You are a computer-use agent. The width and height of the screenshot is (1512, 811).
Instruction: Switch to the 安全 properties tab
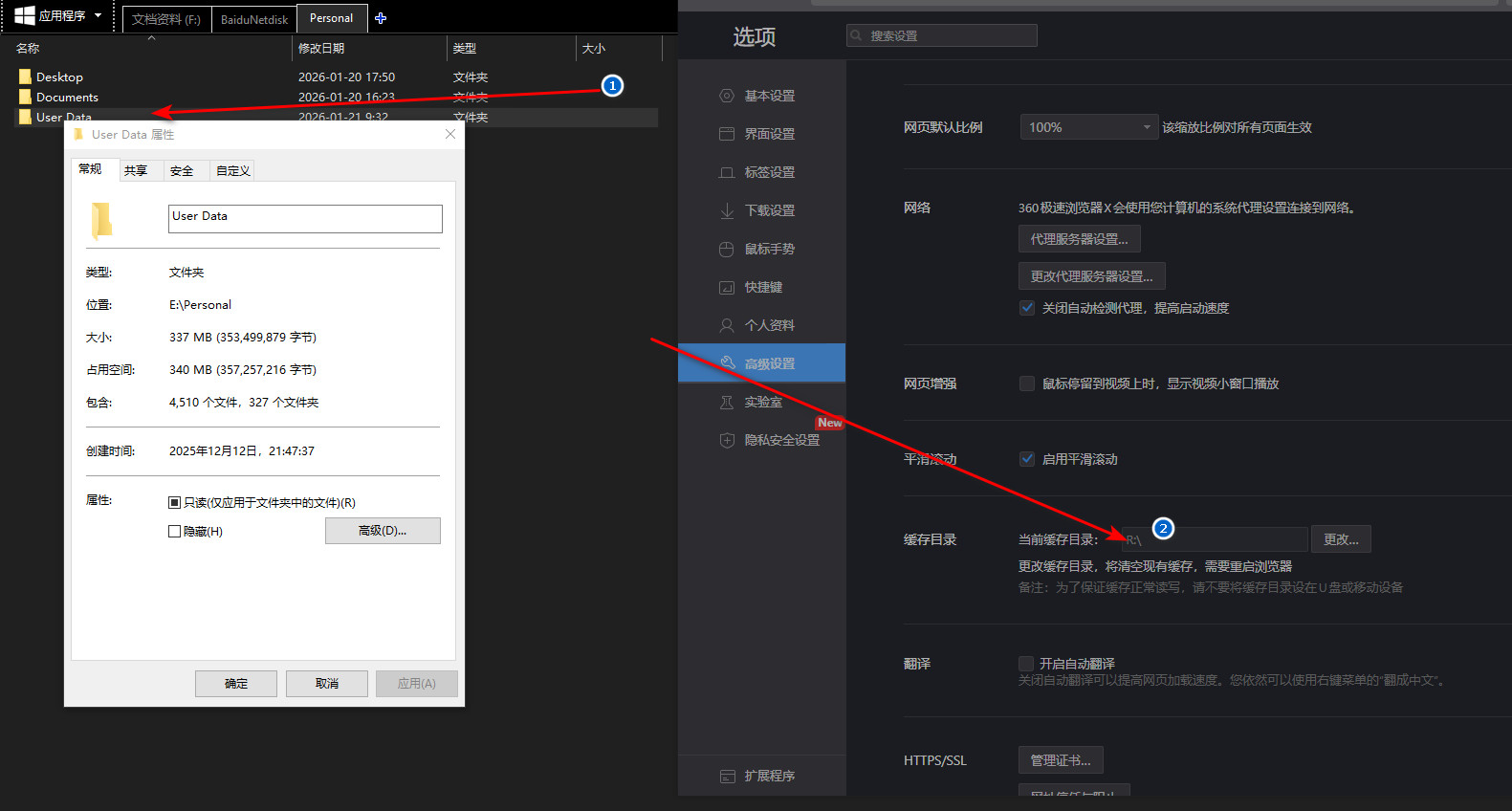[182, 171]
